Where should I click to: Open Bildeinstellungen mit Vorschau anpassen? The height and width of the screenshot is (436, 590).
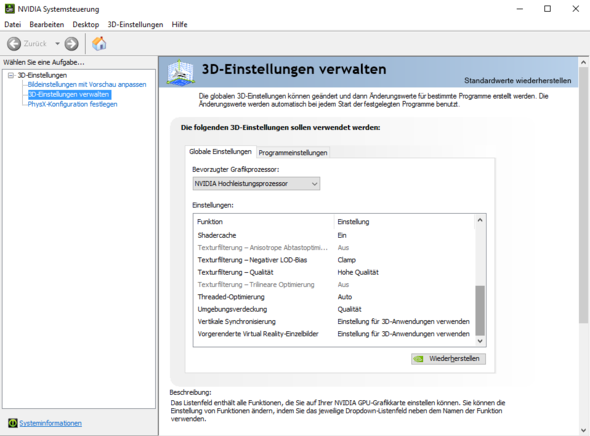[87, 84]
